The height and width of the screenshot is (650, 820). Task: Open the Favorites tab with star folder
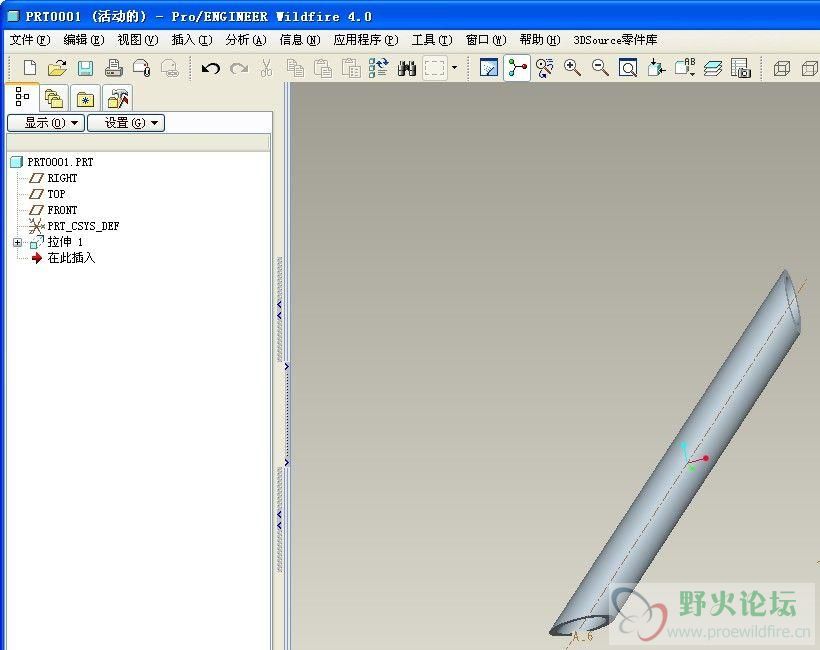coord(85,98)
